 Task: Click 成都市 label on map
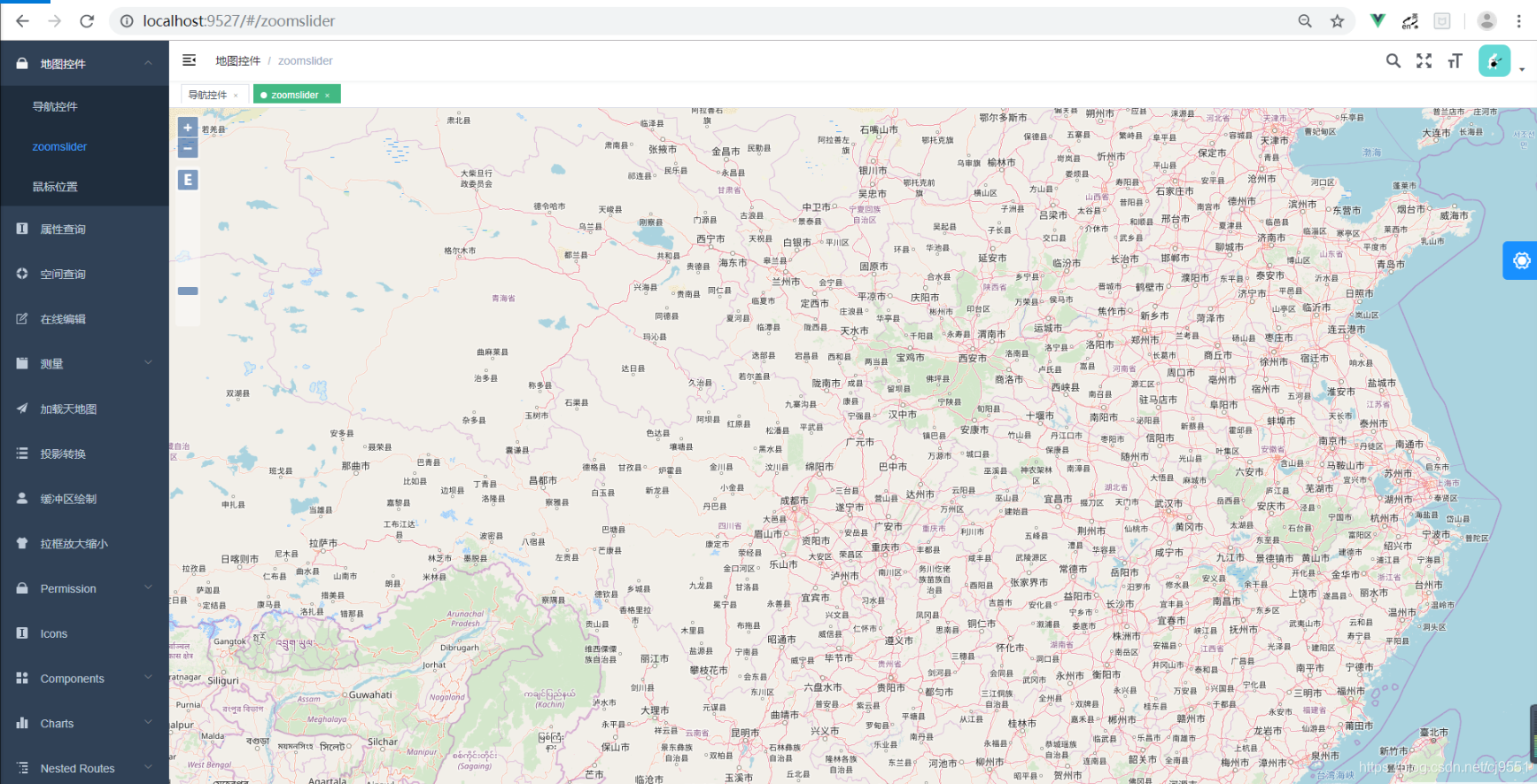pos(794,501)
